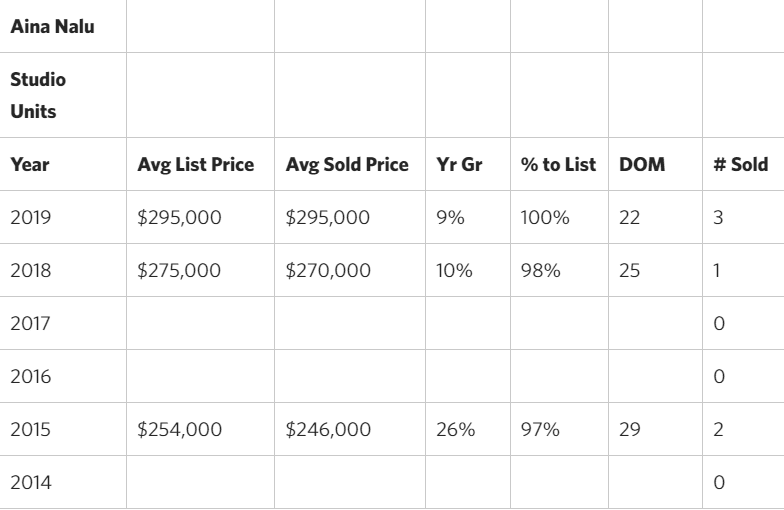
Task: Click the 2019 $295,000 list price cell
Action: tap(200, 217)
